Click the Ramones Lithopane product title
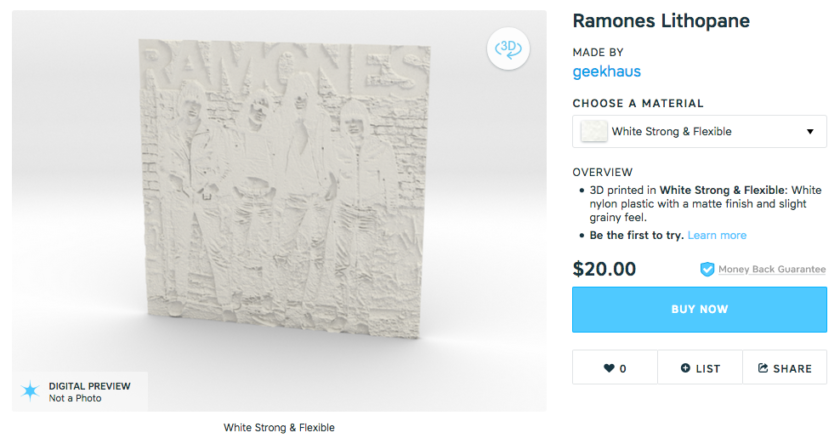 click(660, 22)
